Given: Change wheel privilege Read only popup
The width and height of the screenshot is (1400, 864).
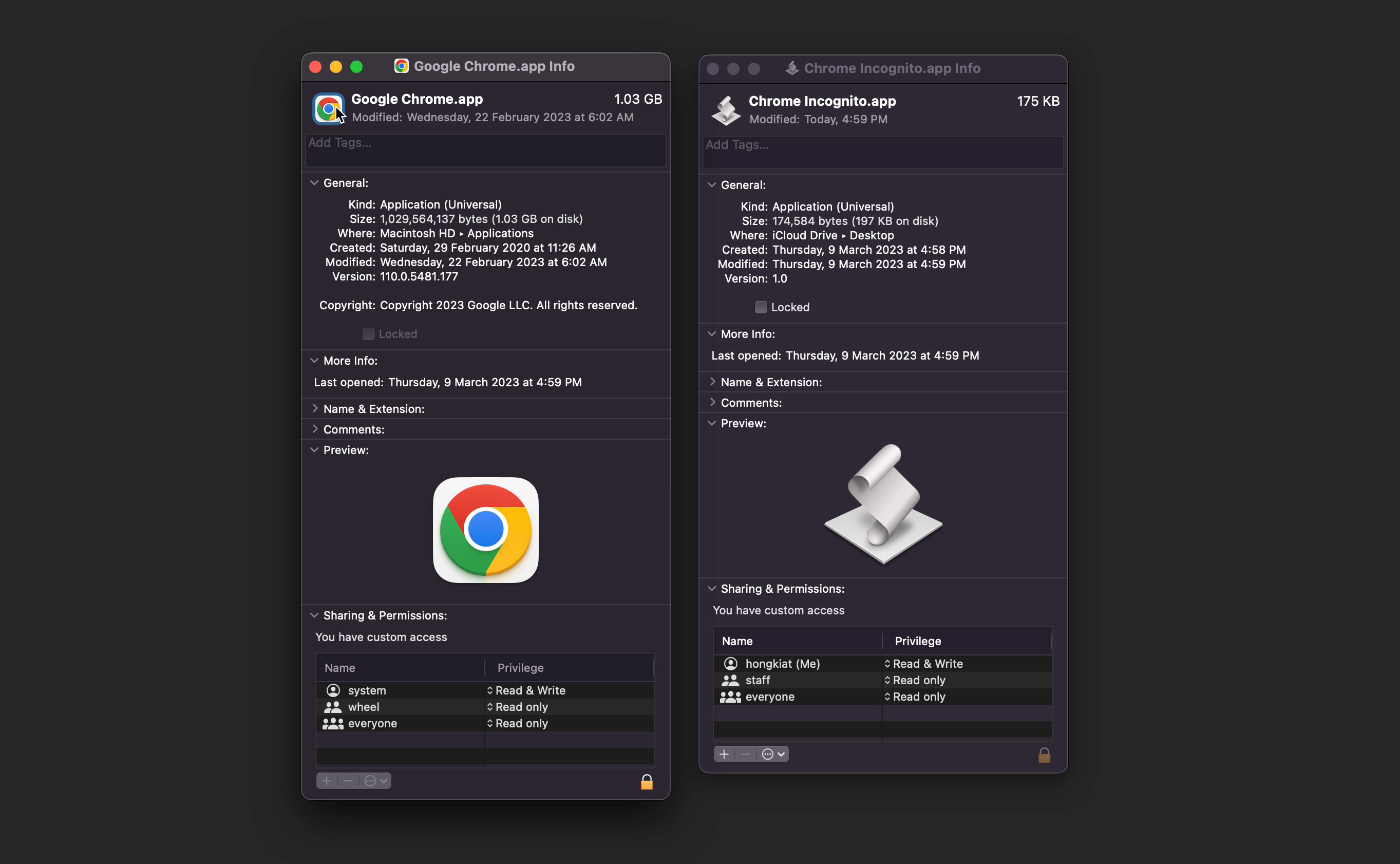Looking at the screenshot, I should [x=518, y=707].
